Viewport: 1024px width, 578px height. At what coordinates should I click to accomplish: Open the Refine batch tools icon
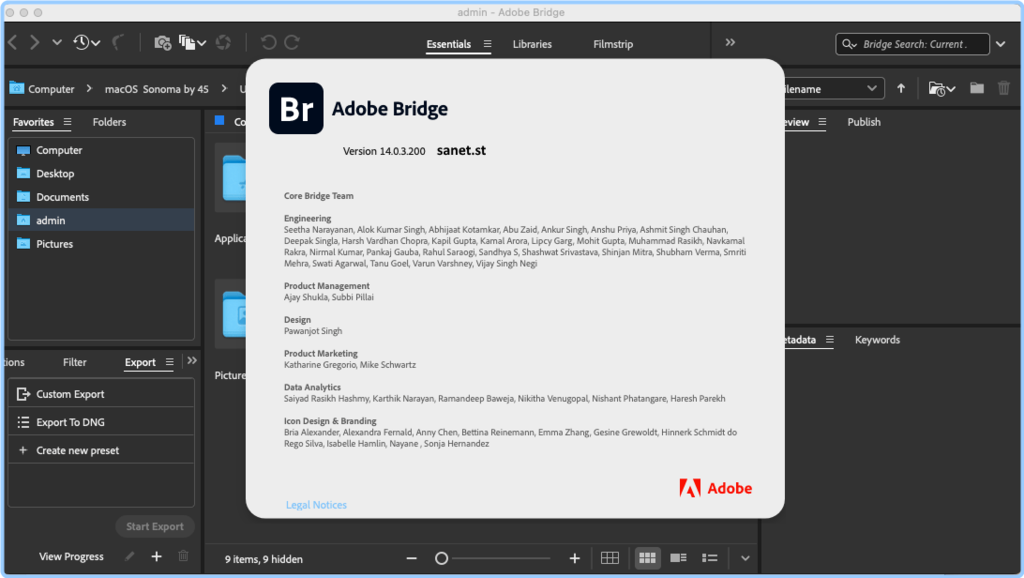click(x=192, y=42)
